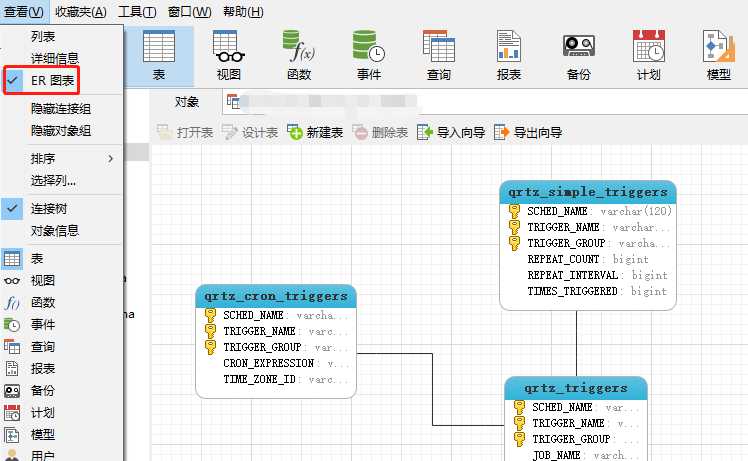Open the 帮助(H) menu
The image size is (748, 461).
[243, 11]
